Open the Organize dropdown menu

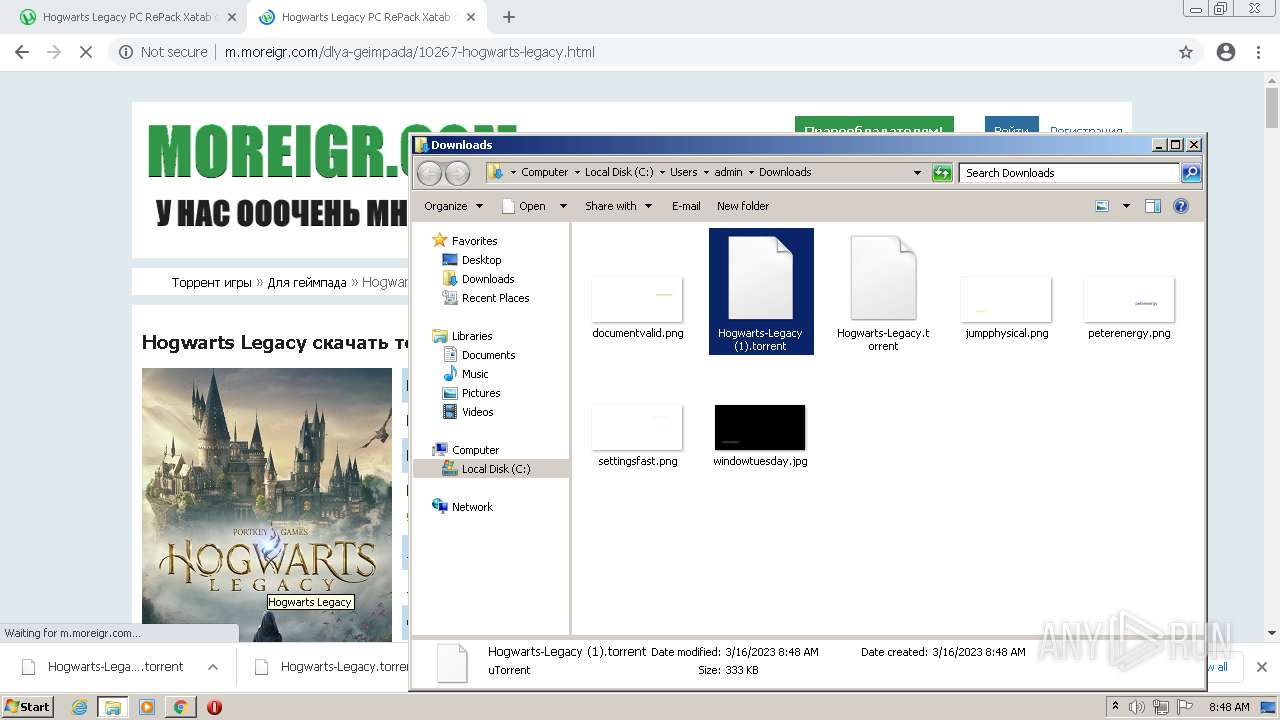[453, 206]
